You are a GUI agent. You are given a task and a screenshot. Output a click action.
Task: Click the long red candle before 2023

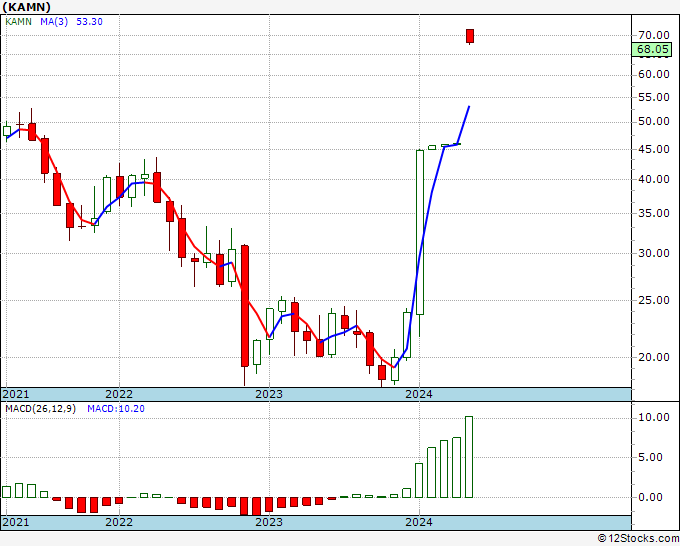click(245, 306)
